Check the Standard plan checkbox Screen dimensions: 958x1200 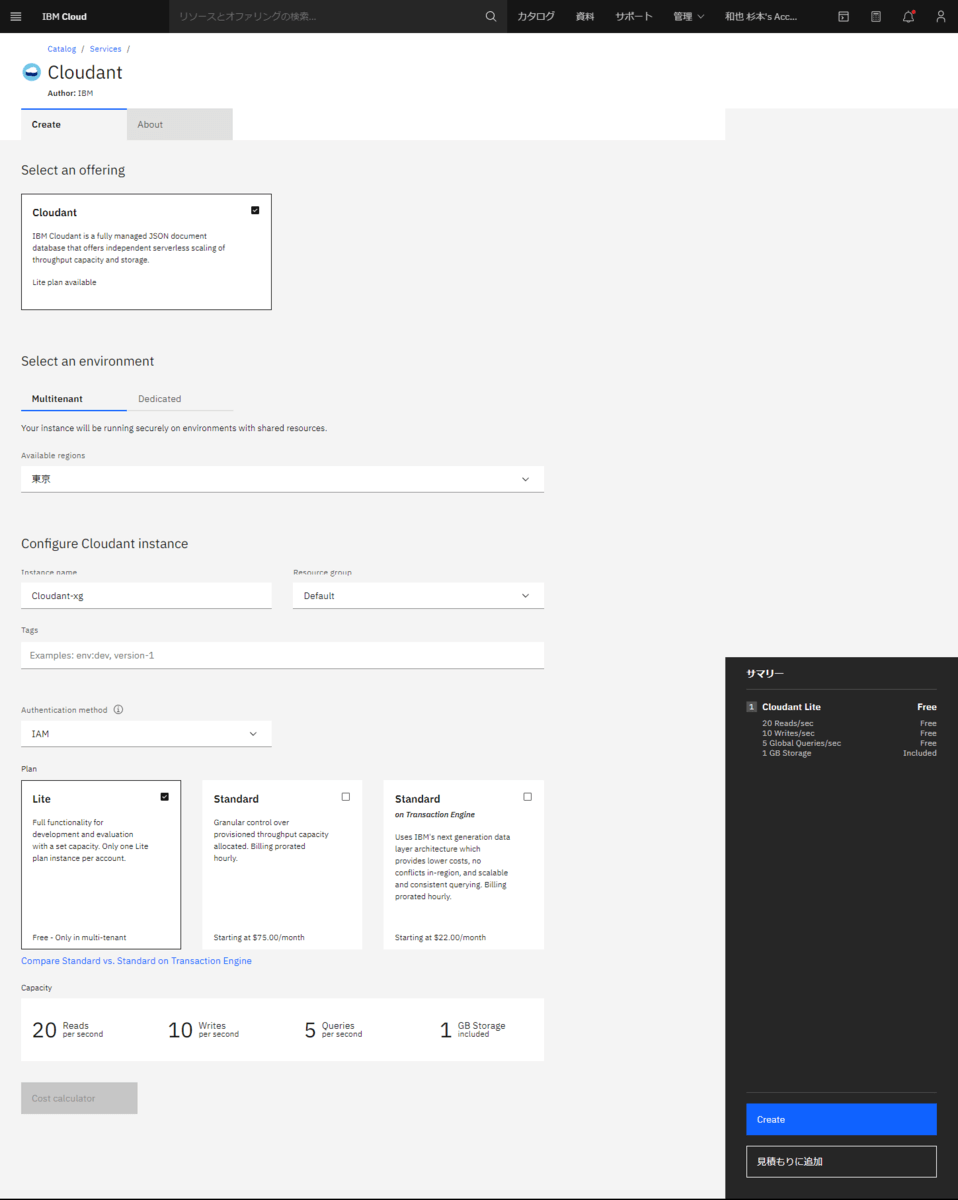coord(345,795)
